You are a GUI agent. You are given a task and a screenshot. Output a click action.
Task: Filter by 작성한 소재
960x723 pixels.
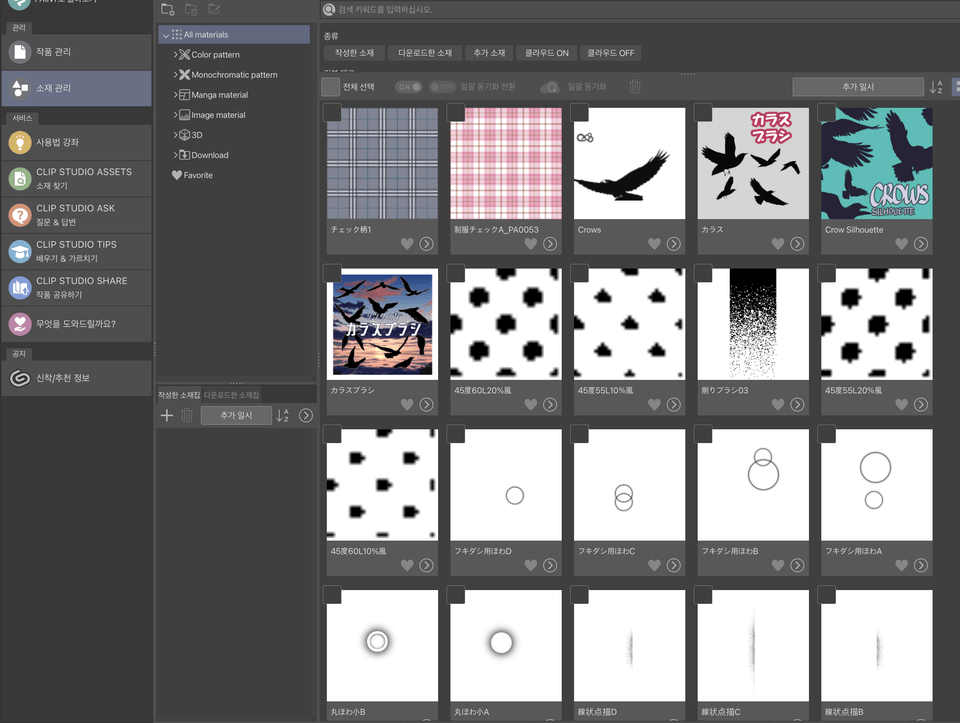354,53
